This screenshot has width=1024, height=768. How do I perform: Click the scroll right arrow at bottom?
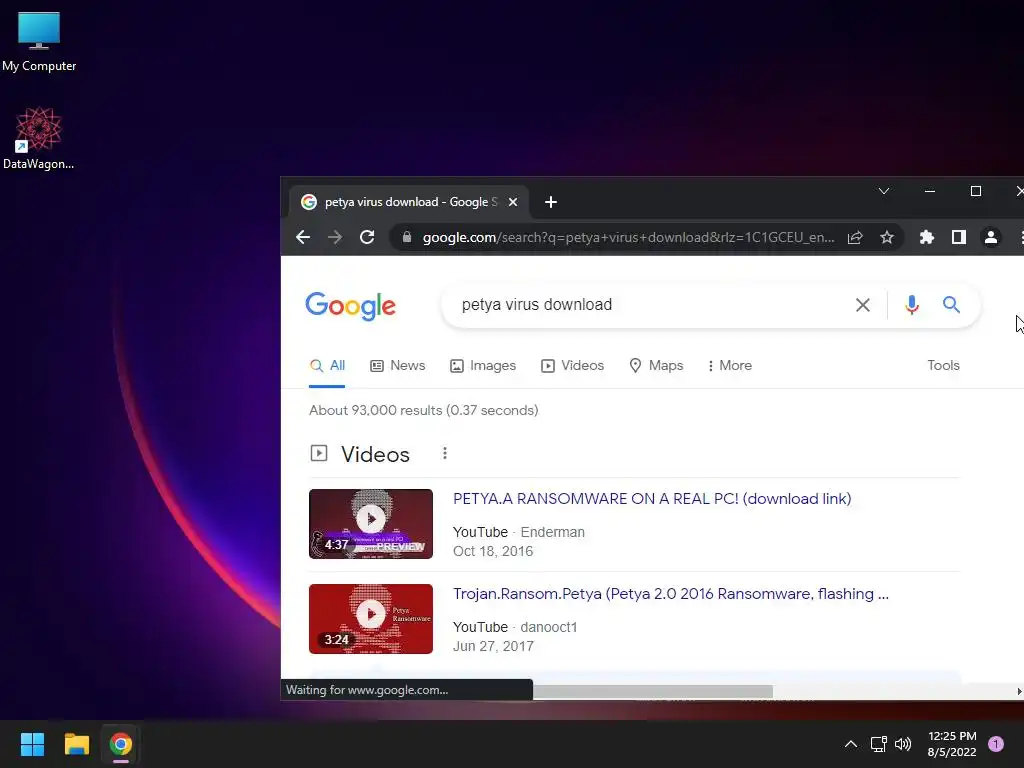[1019, 692]
